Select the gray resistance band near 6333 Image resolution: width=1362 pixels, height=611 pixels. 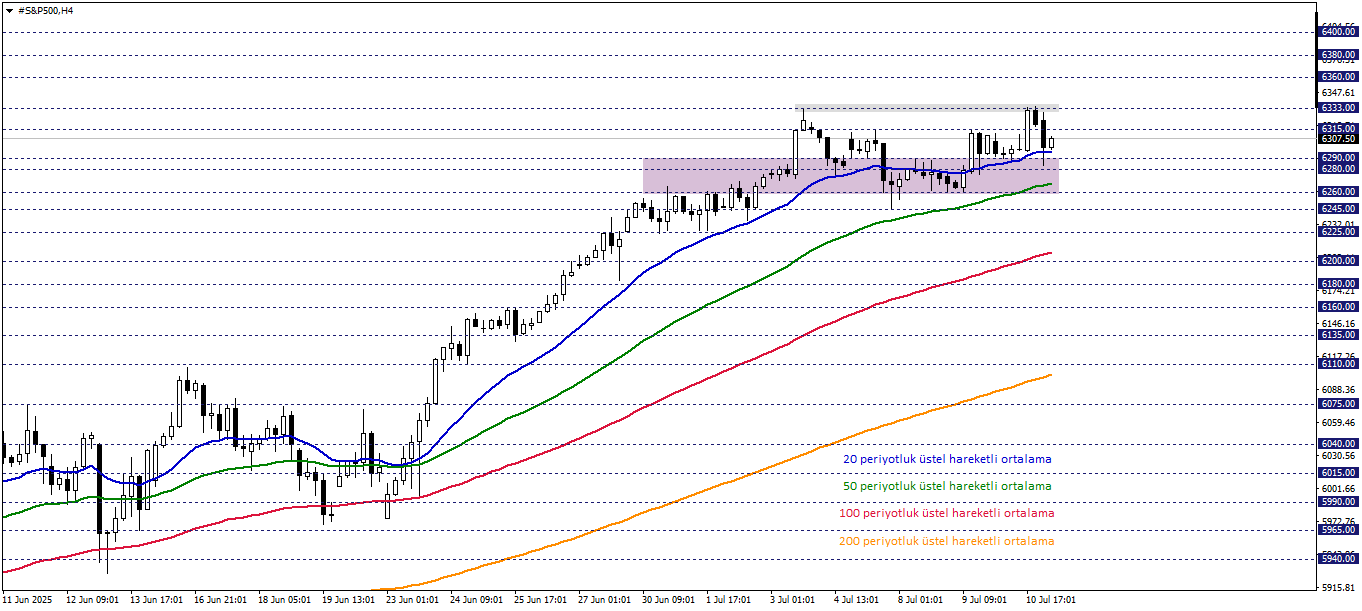coord(927,107)
